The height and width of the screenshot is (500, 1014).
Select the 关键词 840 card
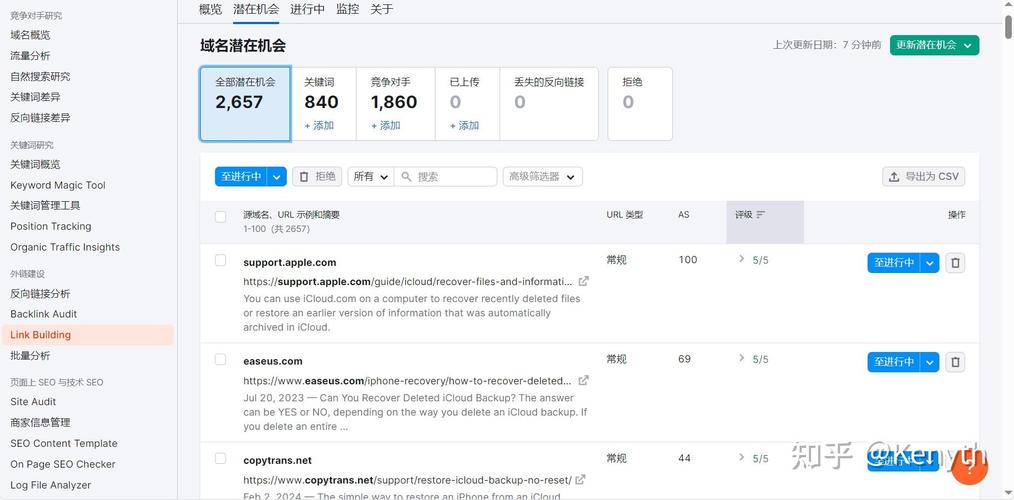tap(323, 103)
